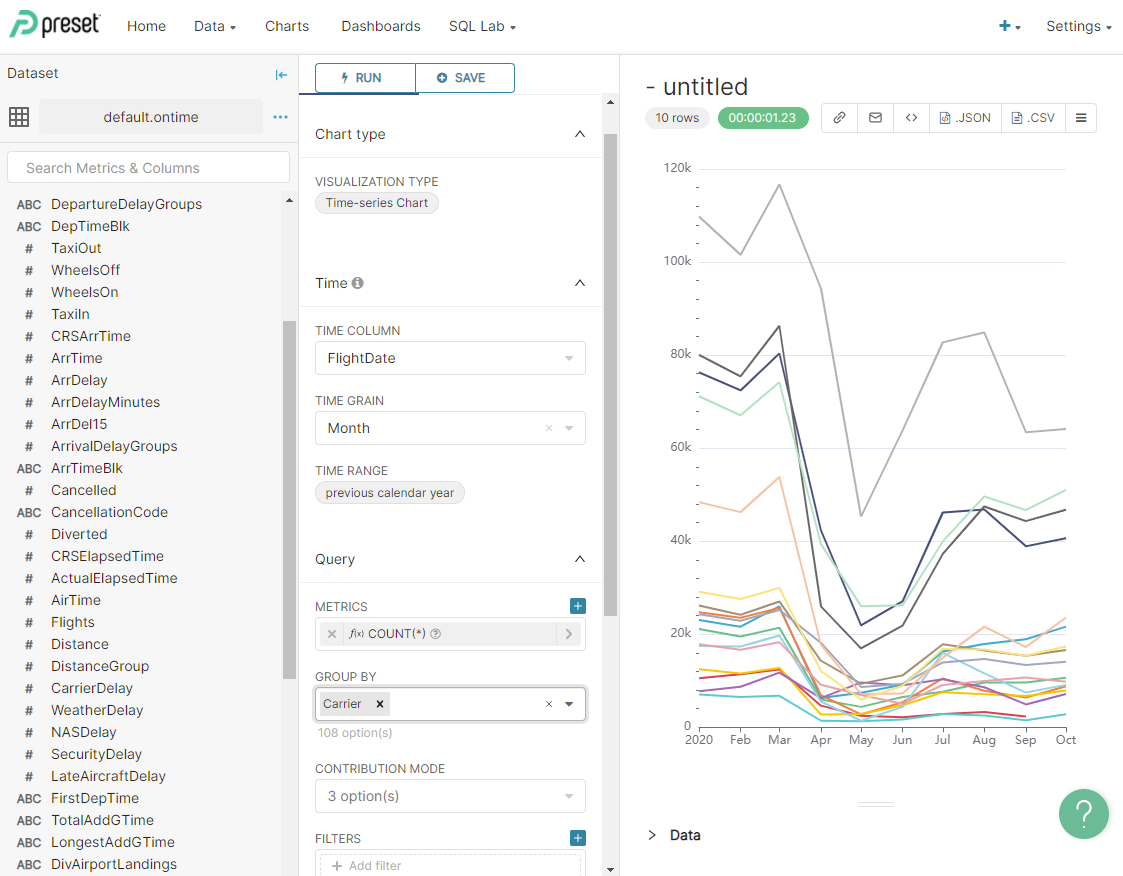The height and width of the screenshot is (876, 1123).
Task: Expand the Data section below chart
Action: (653, 835)
